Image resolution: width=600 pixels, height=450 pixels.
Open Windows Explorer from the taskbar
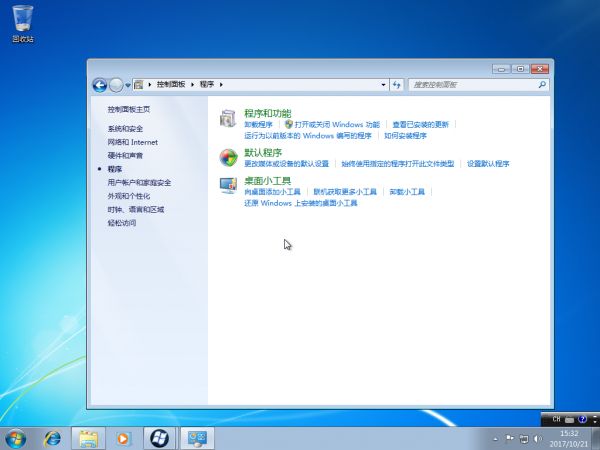coord(88,439)
